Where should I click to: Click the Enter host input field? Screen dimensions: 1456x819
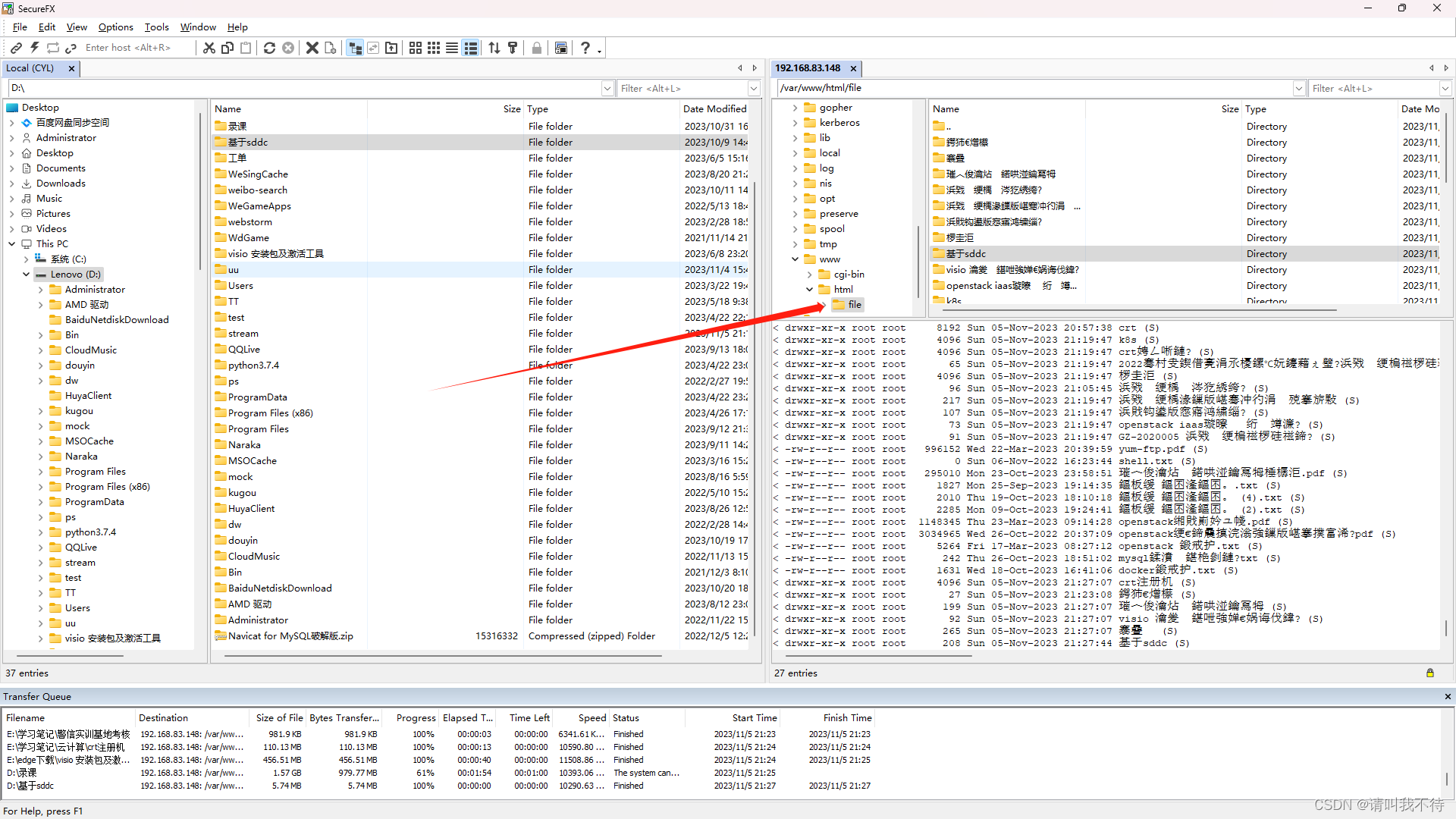(127, 48)
